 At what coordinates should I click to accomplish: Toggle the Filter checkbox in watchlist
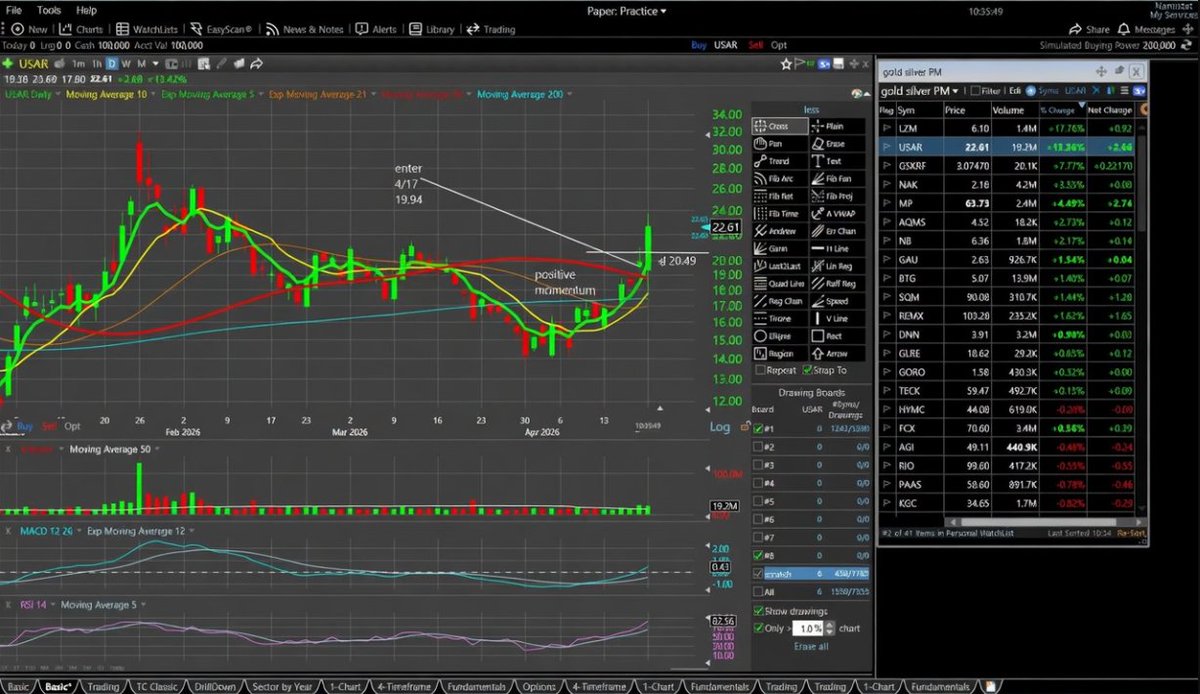[974, 91]
